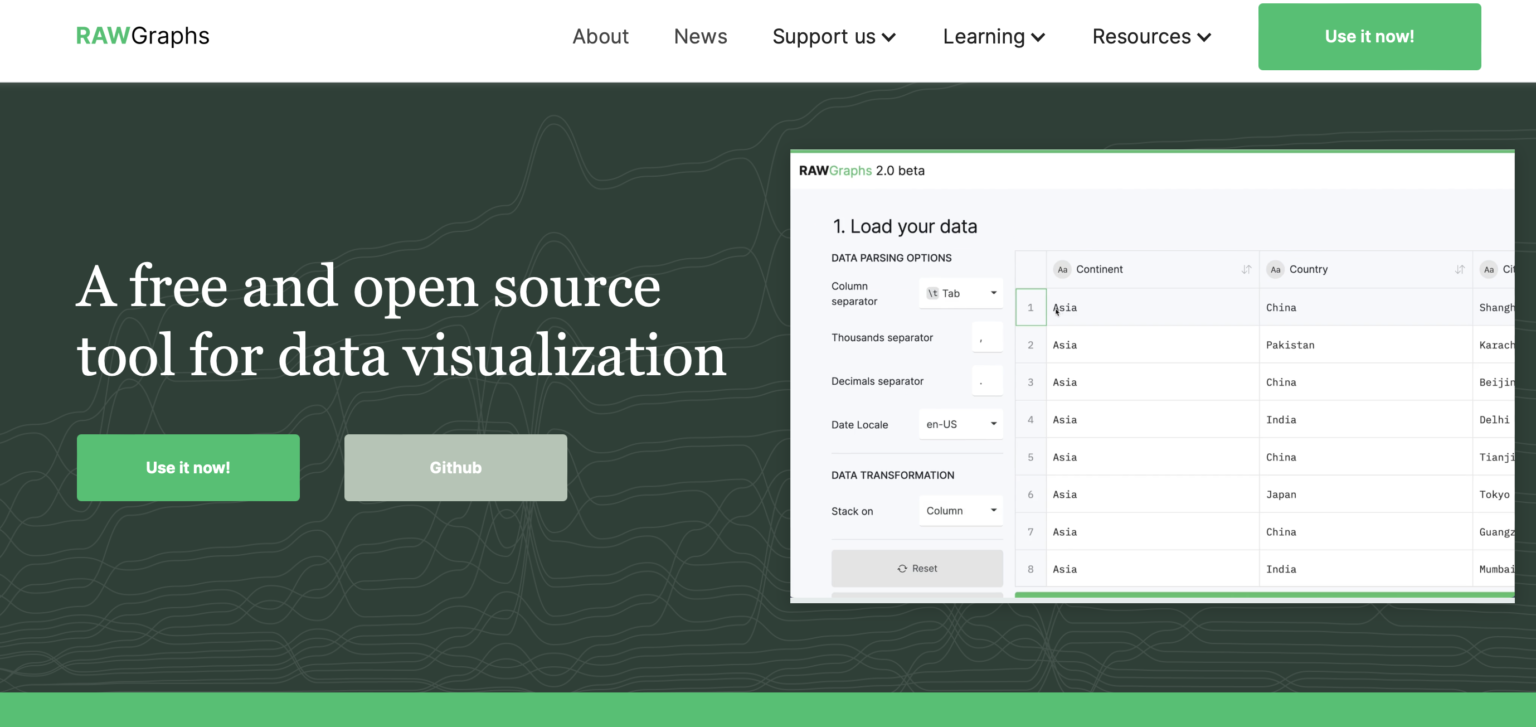Viewport: 1536px width, 727px height.
Task: Click the China cell in row 3
Action: coord(1366,382)
